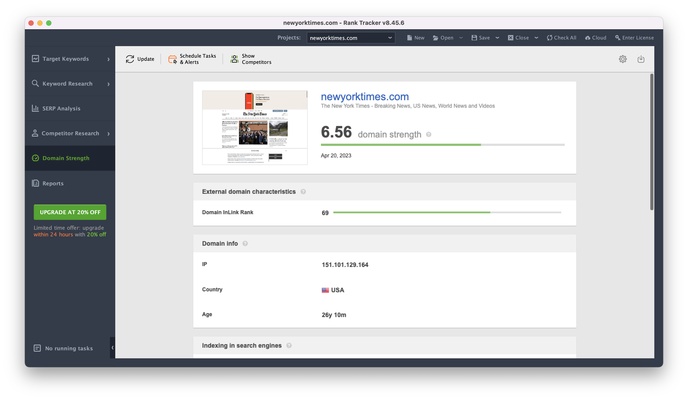This screenshot has width=688, height=400.
Task: Click No running tasks status
Action: (69, 348)
